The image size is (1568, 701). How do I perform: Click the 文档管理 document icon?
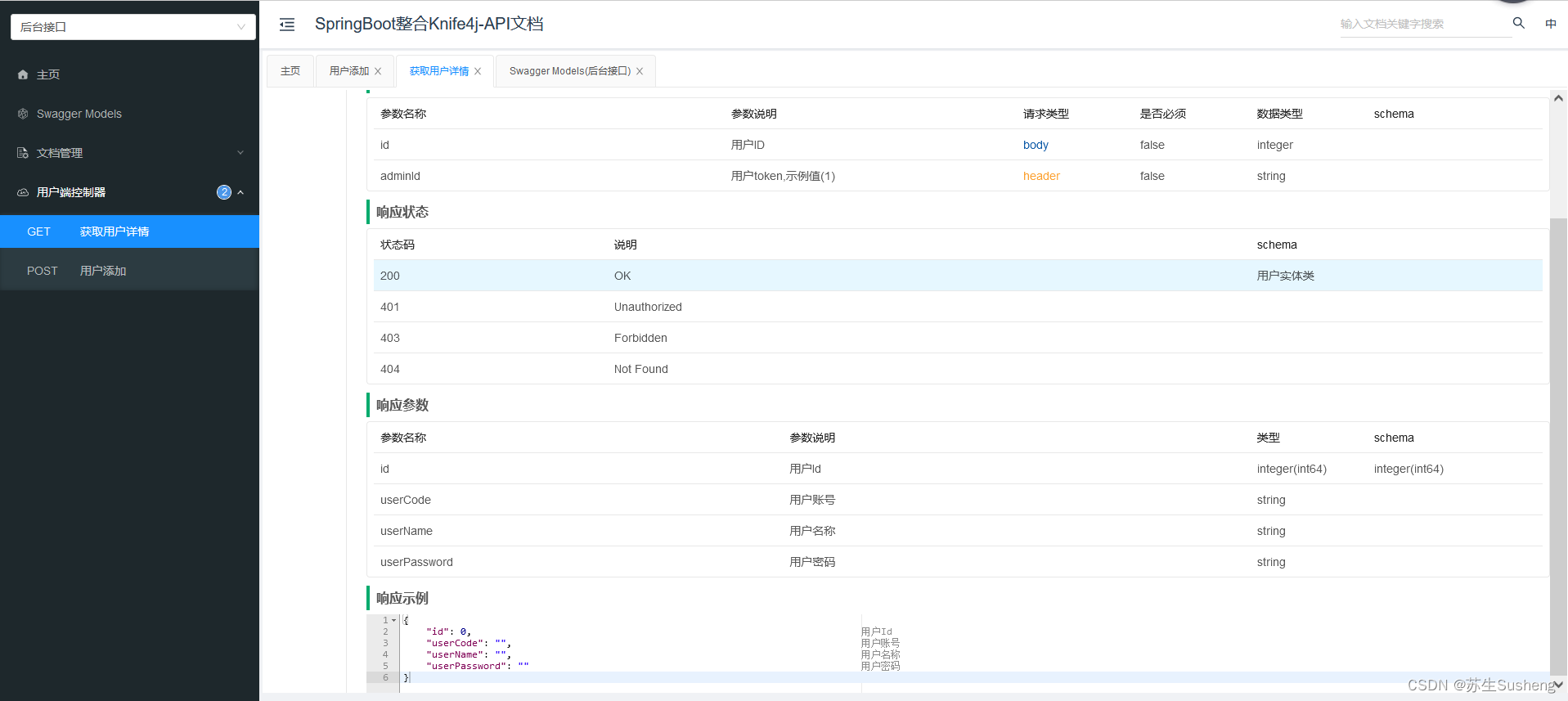coord(23,153)
